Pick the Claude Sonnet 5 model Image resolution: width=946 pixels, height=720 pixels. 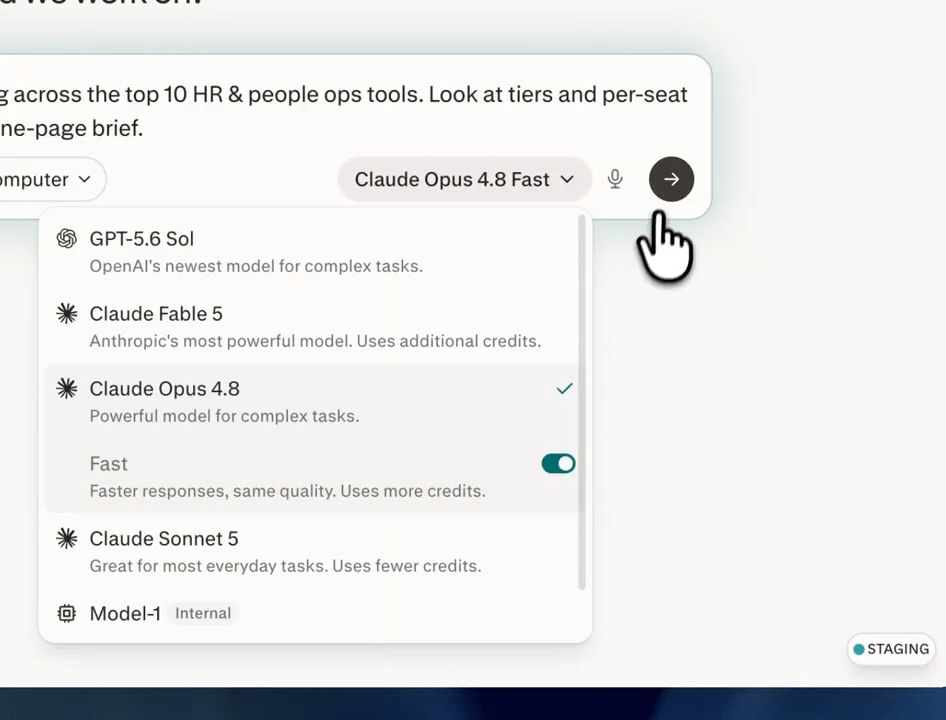point(313,551)
